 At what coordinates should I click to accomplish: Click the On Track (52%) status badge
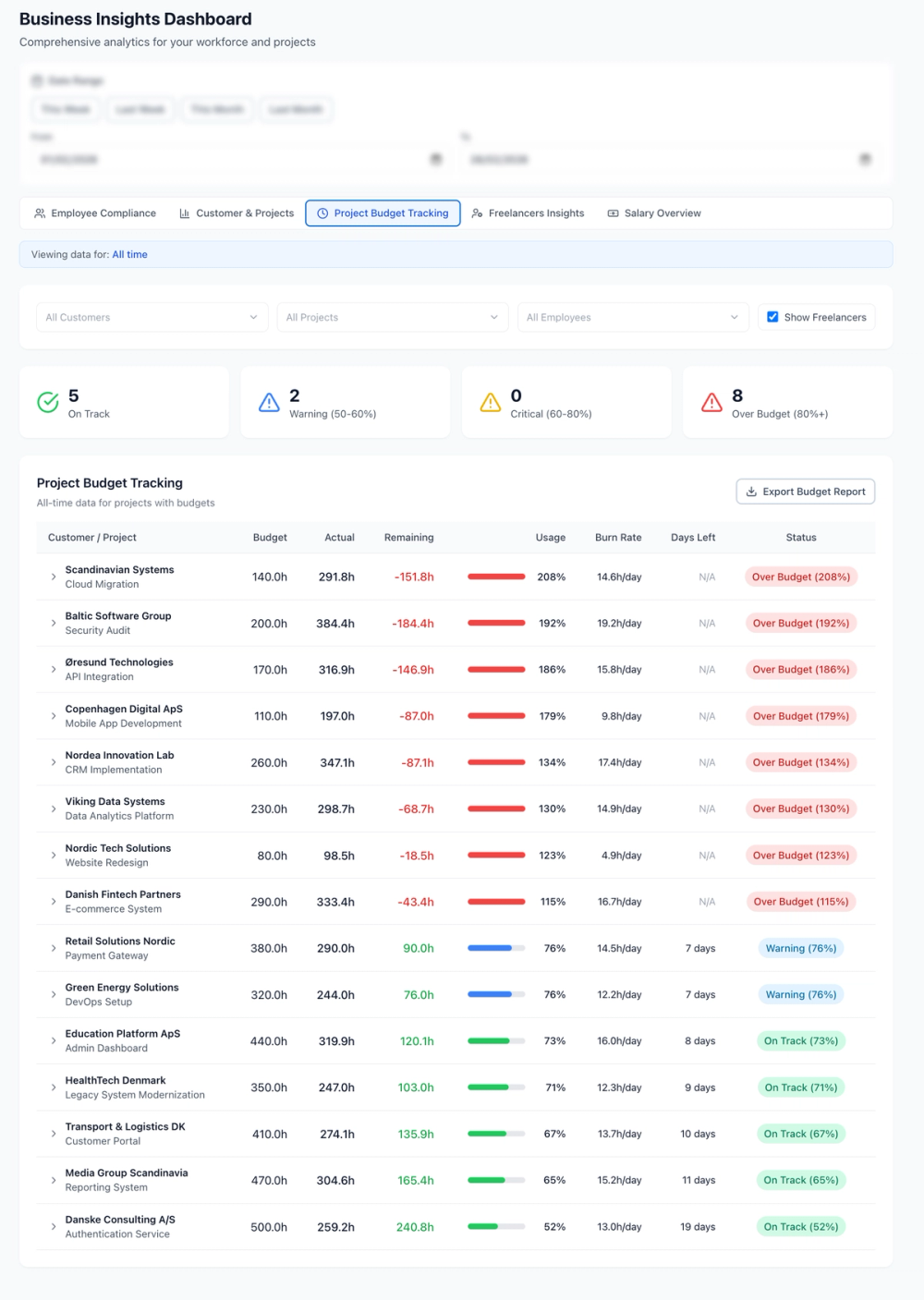[x=801, y=1227]
